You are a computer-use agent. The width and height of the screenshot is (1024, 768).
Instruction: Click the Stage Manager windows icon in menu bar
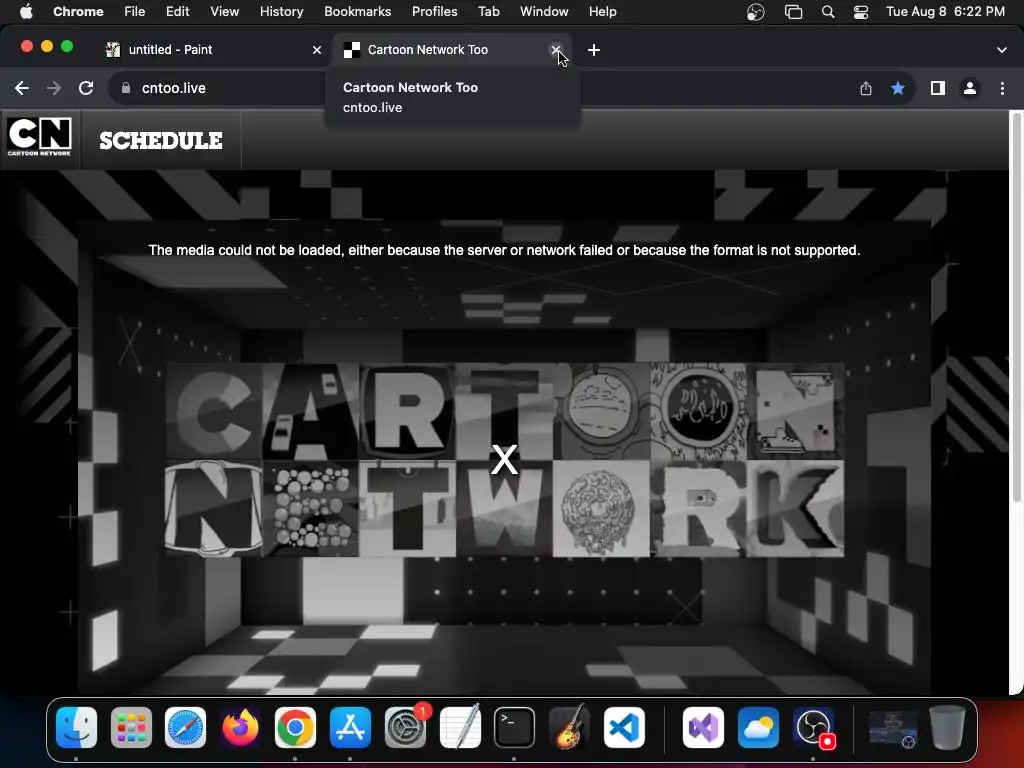pyautogui.click(x=793, y=12)
